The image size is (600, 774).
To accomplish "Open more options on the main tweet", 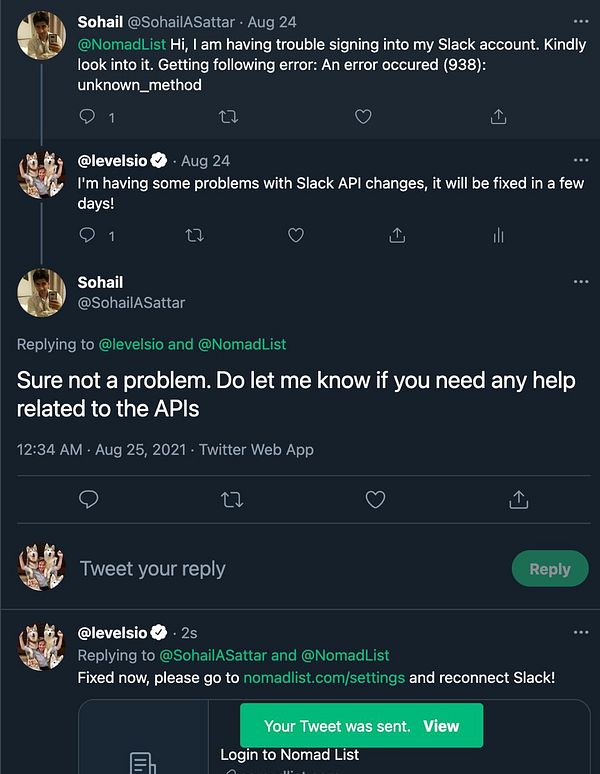I will click(x=581, y=282).
